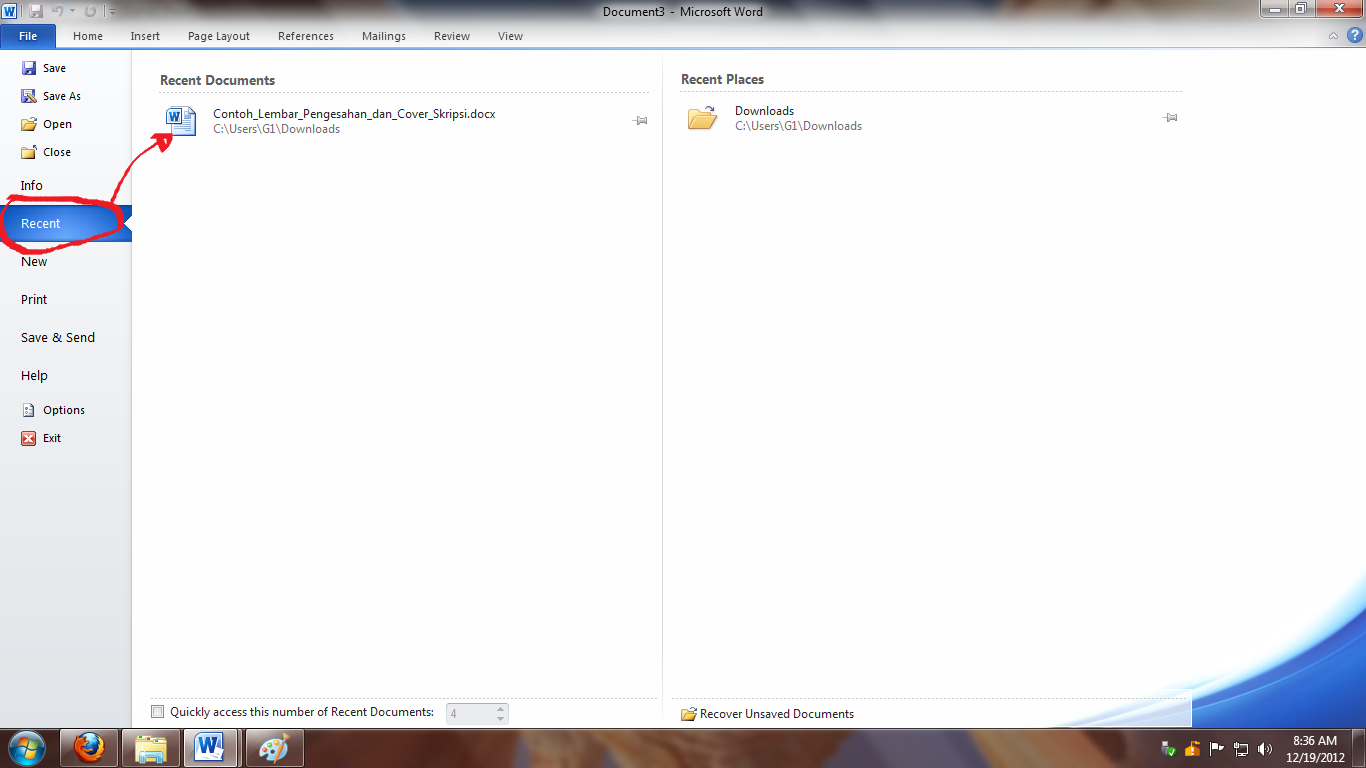Open Microsoft Word Help question mark icon
Image resolution: width=1366 pixels, height=768 pixels.
click(x=1355, y=35)
